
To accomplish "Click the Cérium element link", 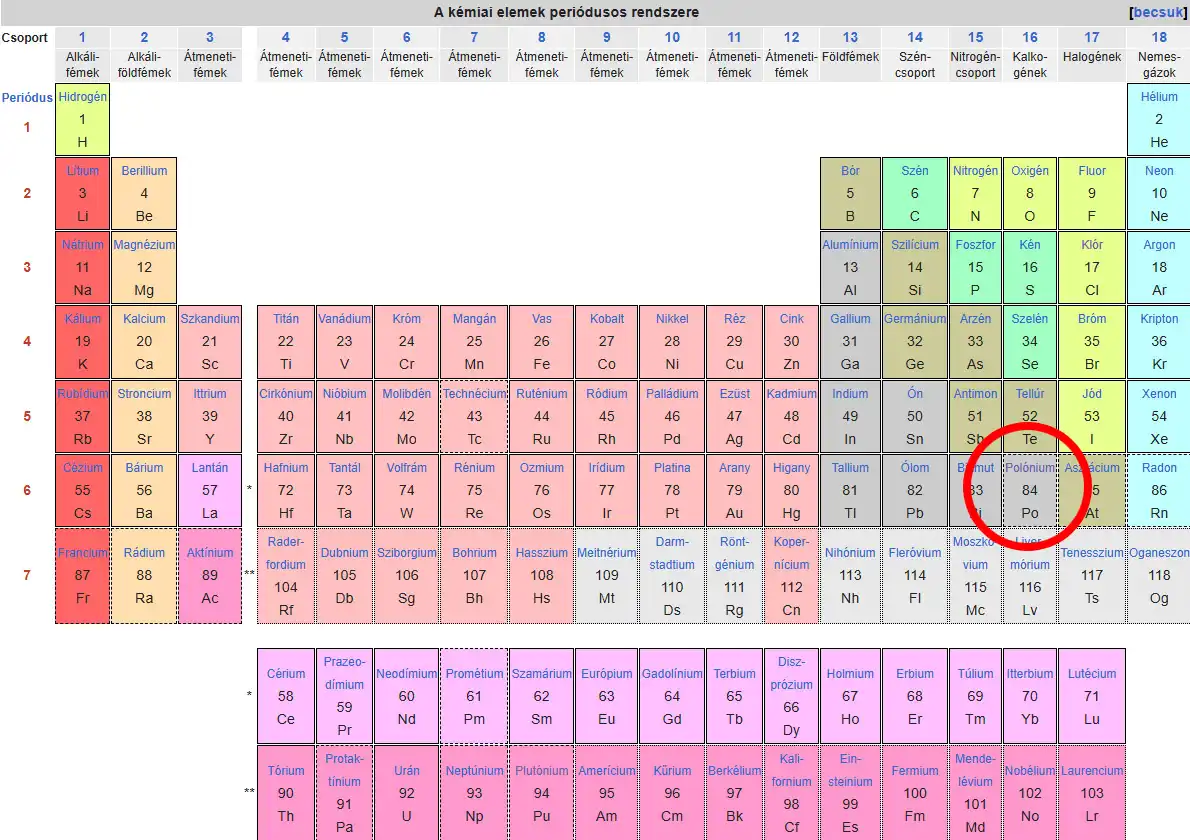I will 285,673.
